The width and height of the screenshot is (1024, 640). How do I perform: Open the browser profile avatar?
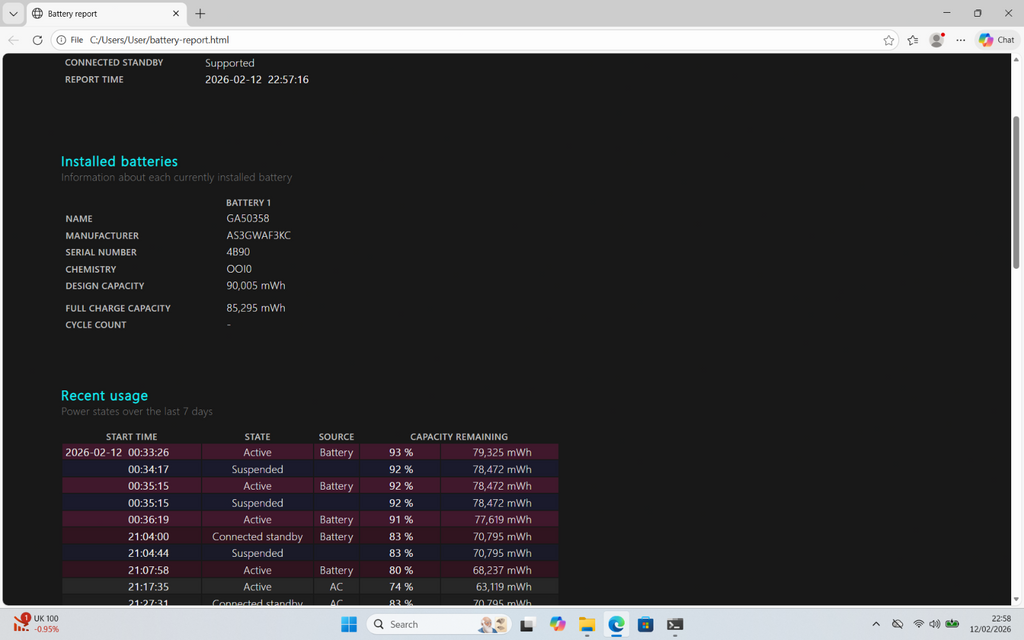click(x=937, y=40)
